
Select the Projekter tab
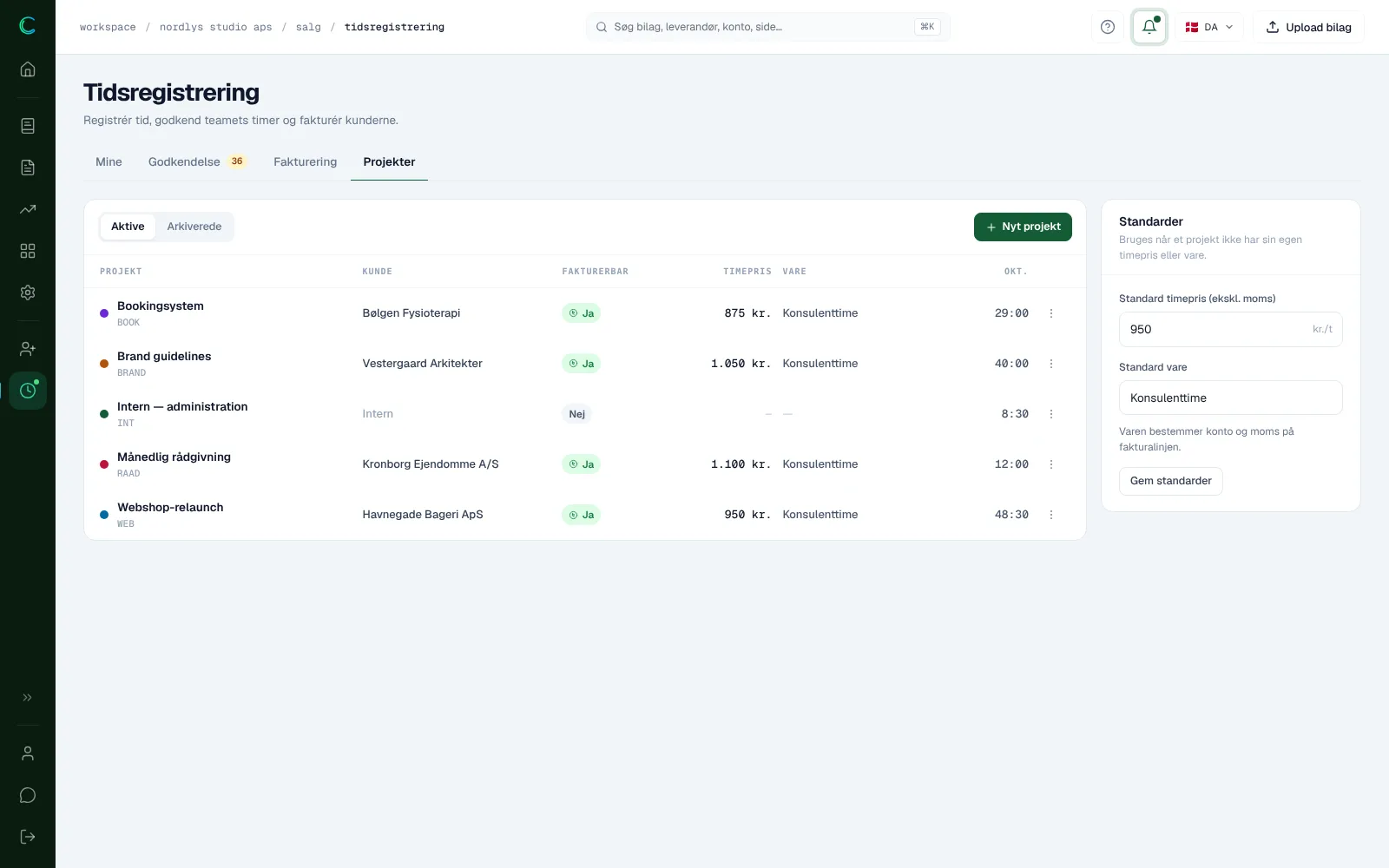click(x=389, y=162)
